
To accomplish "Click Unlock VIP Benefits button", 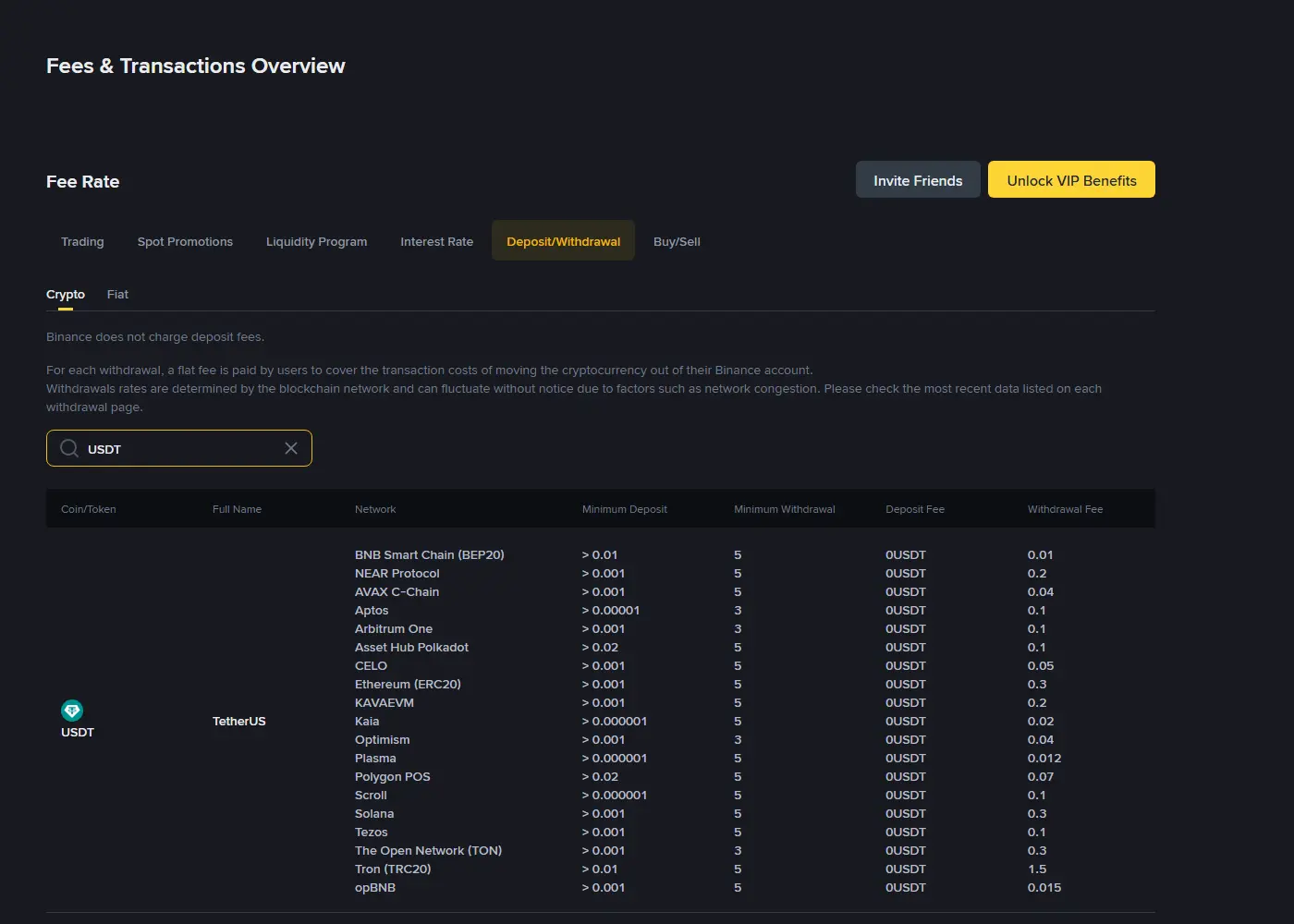I will coord(1071,180).
